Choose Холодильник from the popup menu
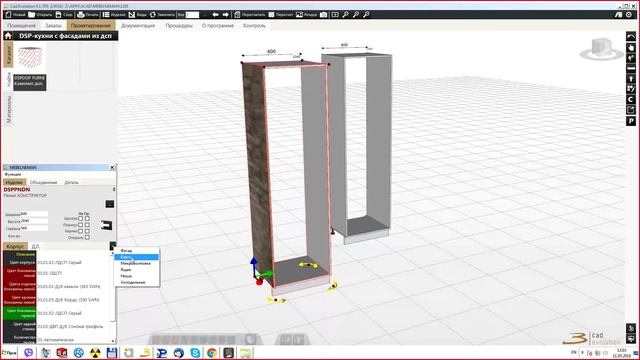 [137, 282]
